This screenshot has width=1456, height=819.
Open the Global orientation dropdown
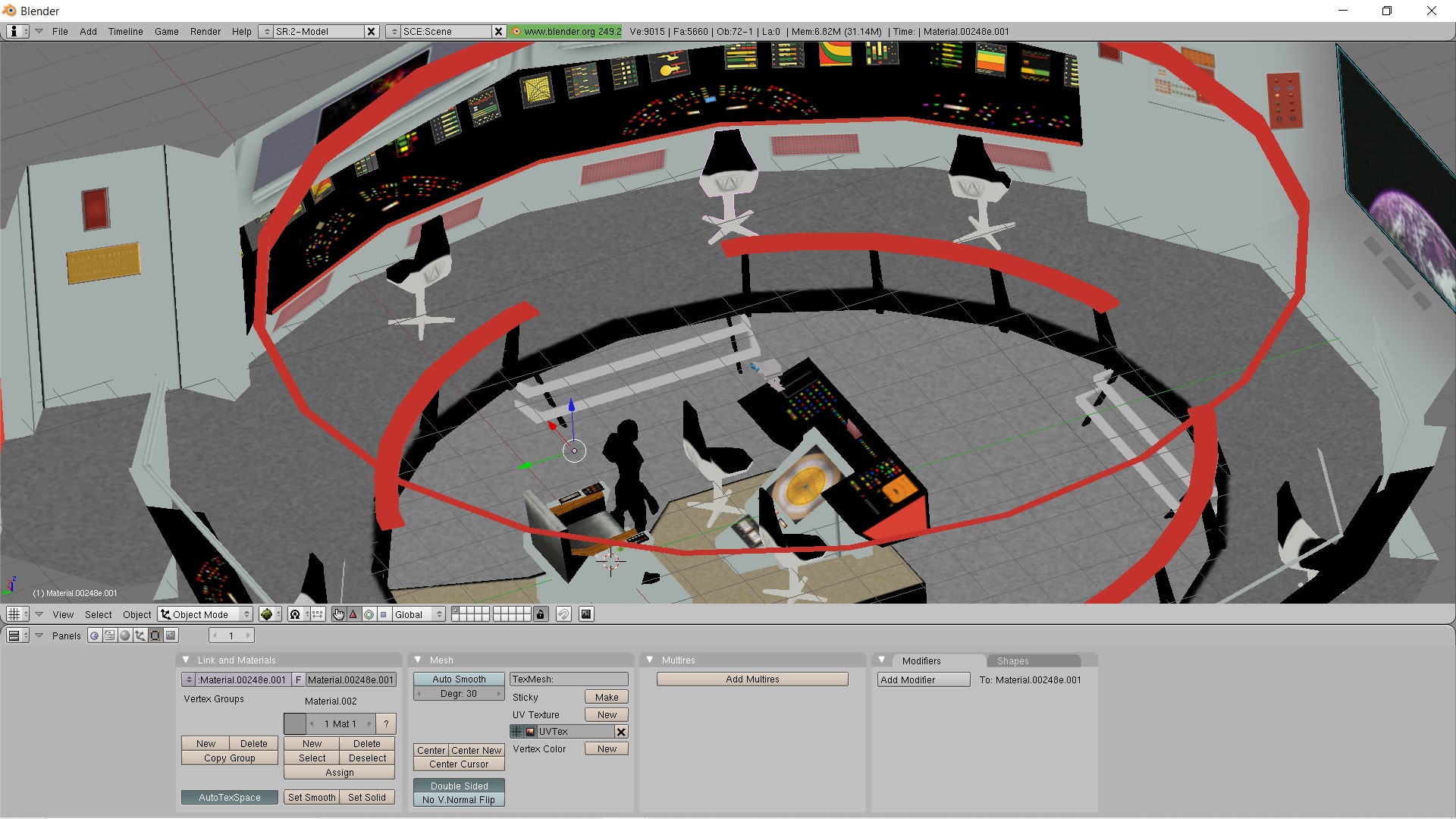tap(418, 614)
